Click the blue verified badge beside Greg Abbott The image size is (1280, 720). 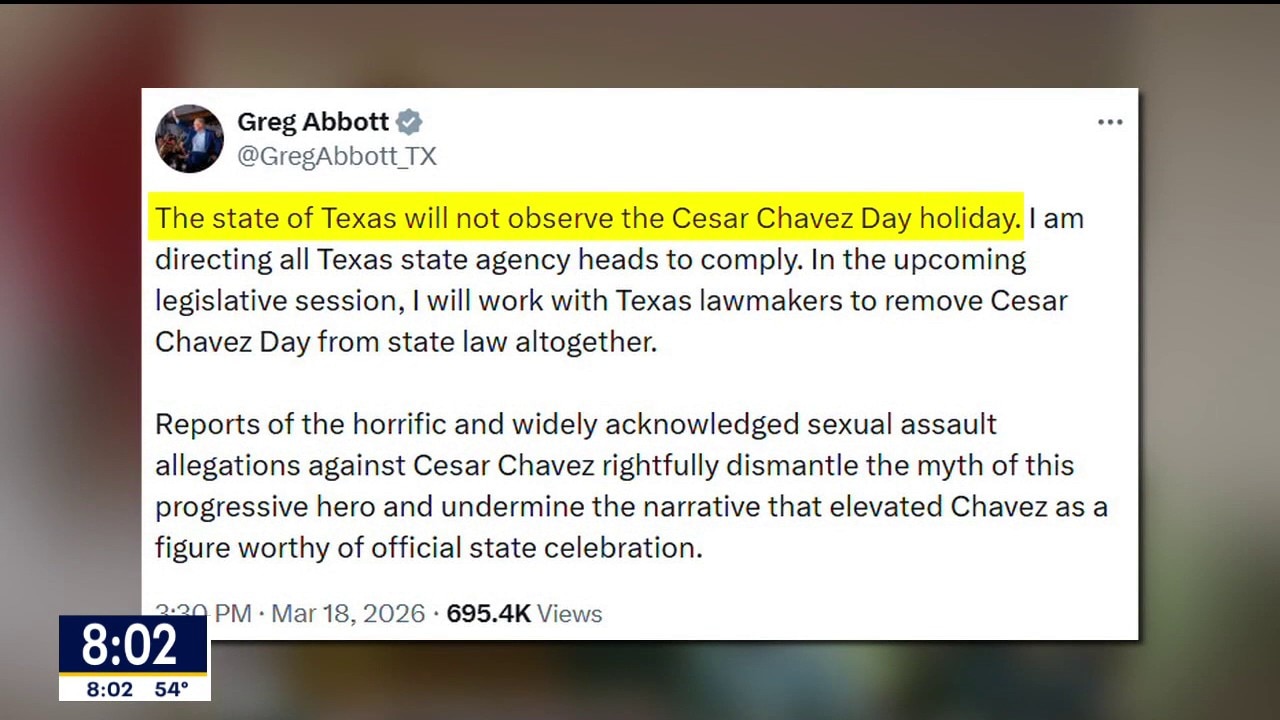tap(409, 122)
